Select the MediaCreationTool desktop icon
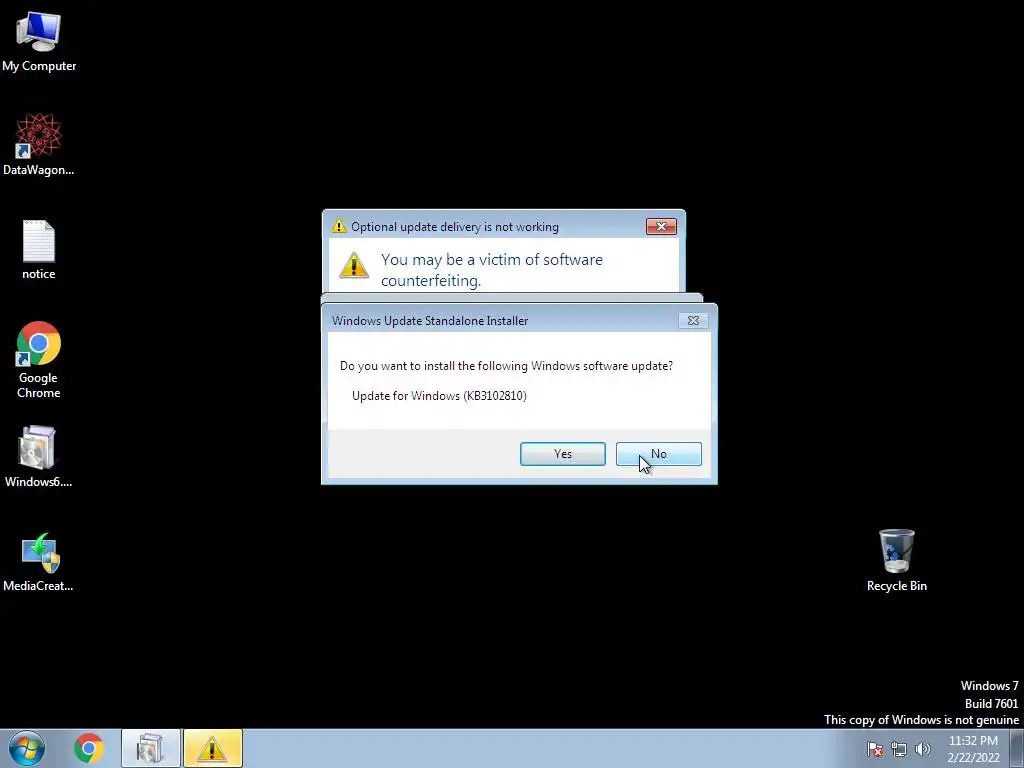Viewport: 1024px width, 768px height. 39,562
